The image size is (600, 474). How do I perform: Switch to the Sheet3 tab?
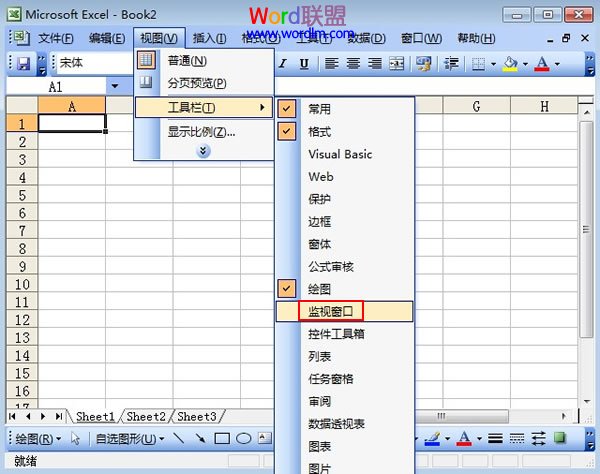pyautogui.click(x=197, y=416)
